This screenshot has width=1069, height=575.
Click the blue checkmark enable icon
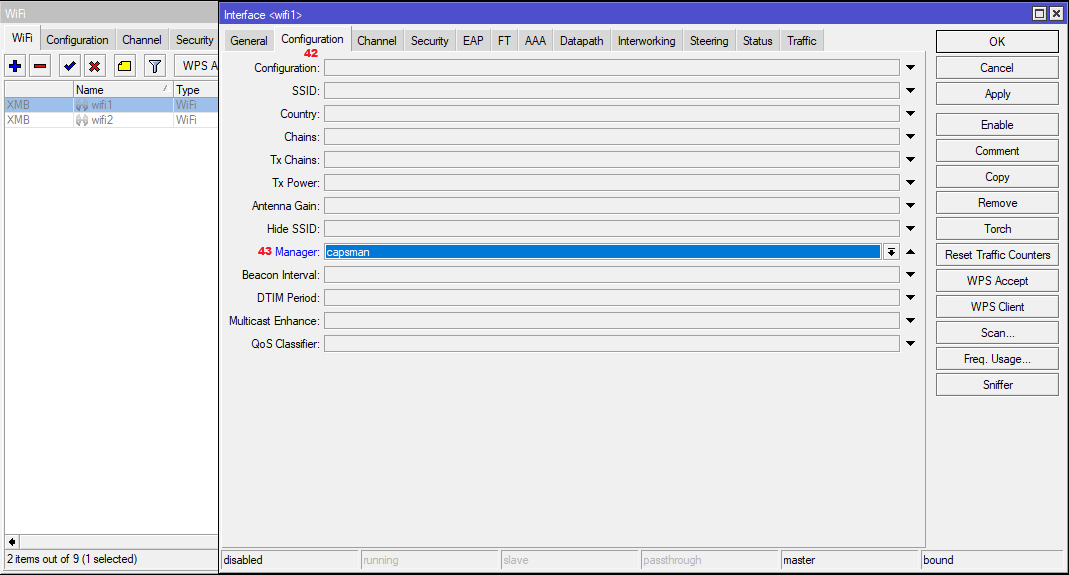69,66
